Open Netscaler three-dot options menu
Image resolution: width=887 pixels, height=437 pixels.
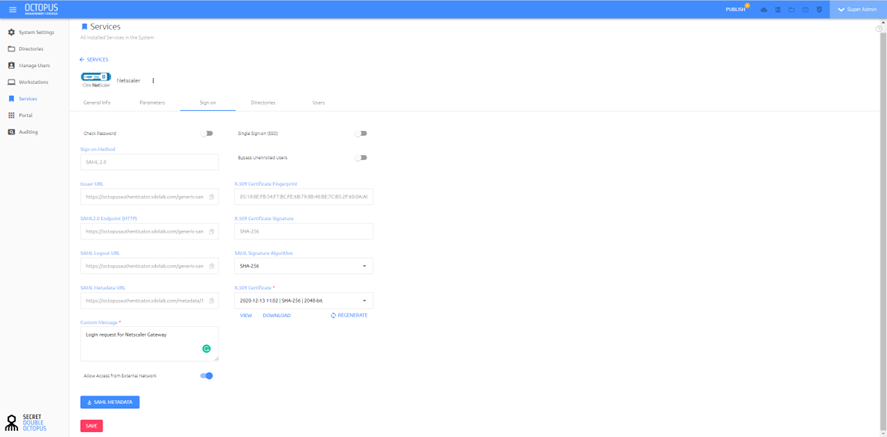click(x=153, y=80)
